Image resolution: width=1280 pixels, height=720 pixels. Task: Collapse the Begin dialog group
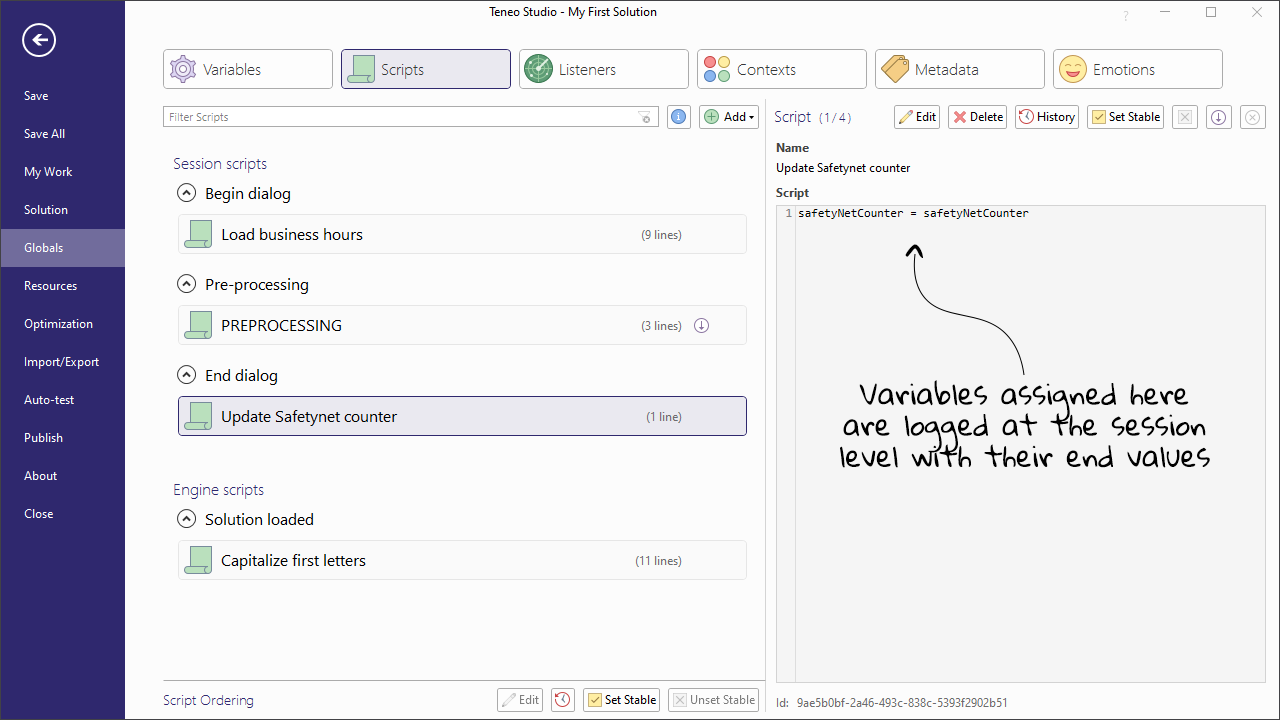pos(186,192)
